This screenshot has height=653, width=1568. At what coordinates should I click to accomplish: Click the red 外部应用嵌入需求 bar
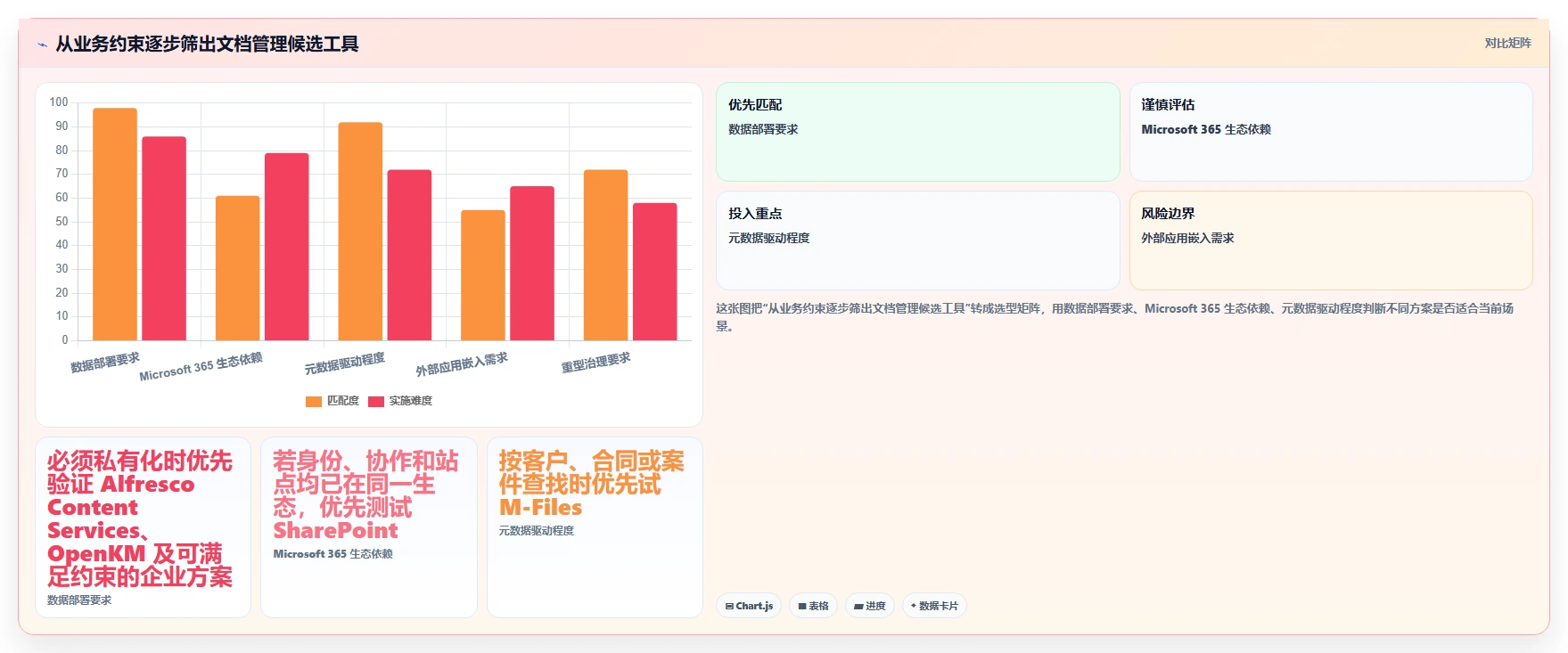(x=532, y=264)
